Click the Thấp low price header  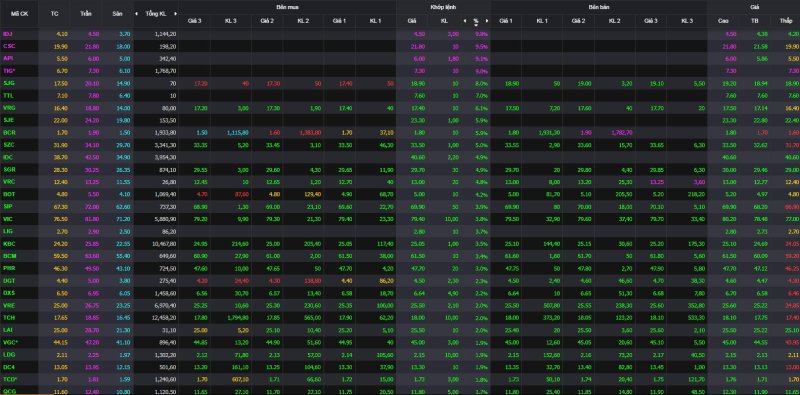pyautogui.click(x=786, y=21)
